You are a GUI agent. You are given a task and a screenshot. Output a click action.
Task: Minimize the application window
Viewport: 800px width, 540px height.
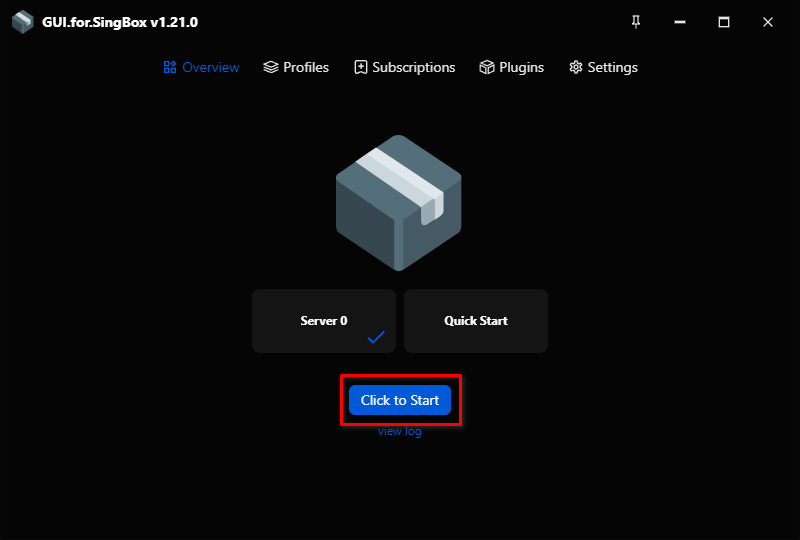click(x=680, y=22)
